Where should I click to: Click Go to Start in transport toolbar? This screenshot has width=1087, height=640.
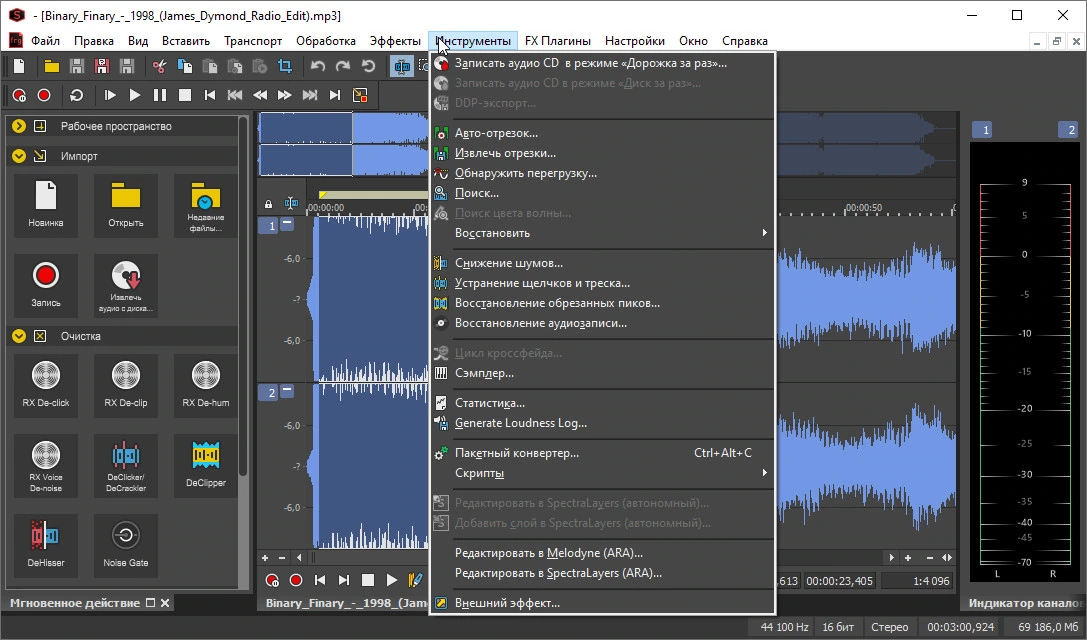[209, 95]
